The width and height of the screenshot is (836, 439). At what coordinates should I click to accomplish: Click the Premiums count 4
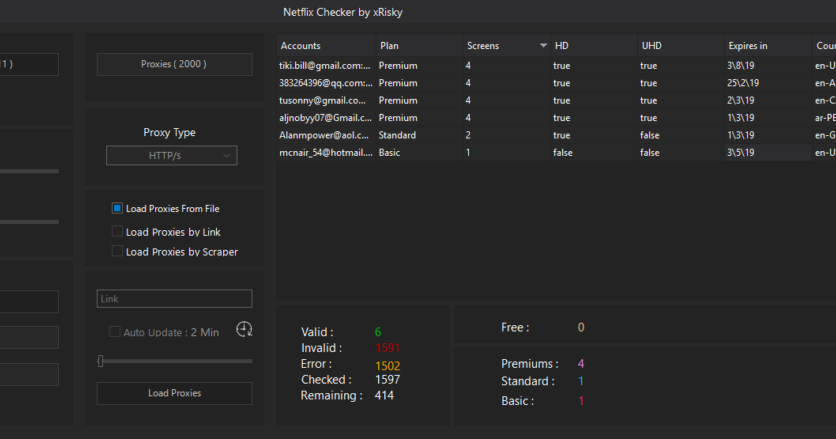pos(581,364)
